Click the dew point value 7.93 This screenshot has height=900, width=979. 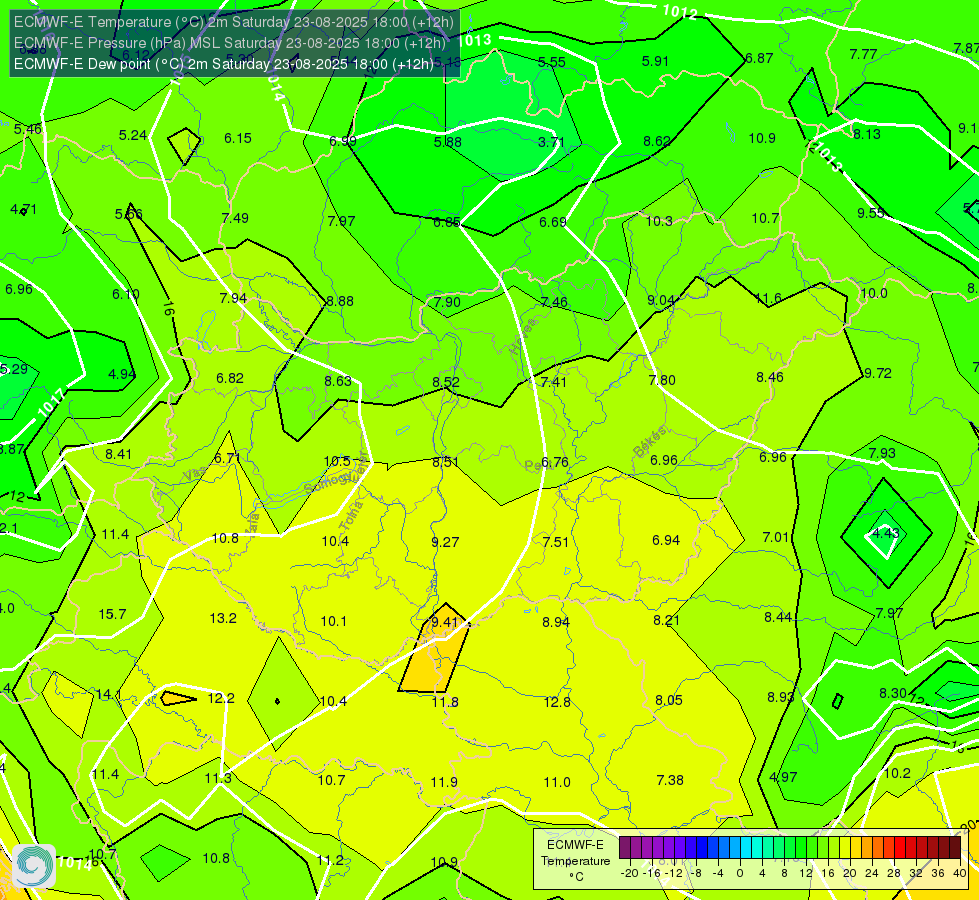click(x=882, y=453)
